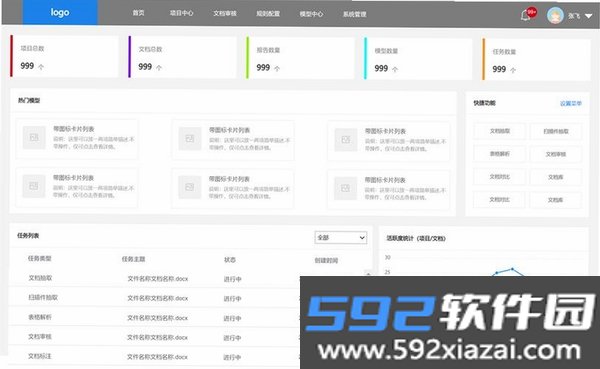Open 项目中心 in the top navigation
The image size is (600, 369).
[181, 13]
